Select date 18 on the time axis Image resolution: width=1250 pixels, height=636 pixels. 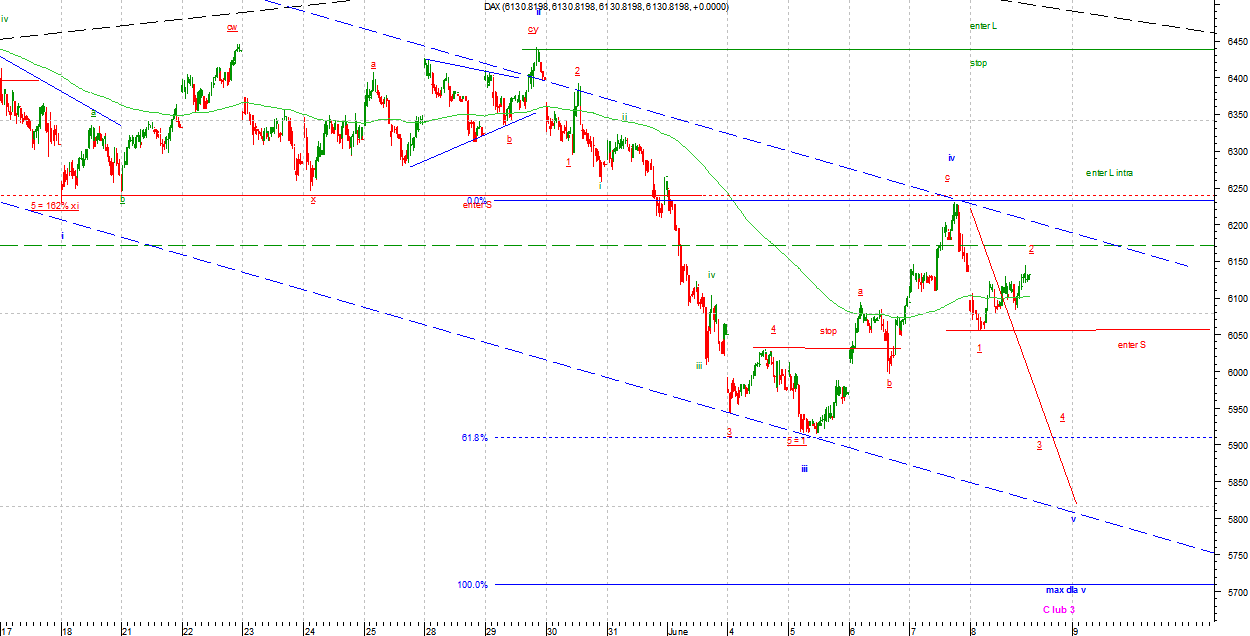pyautogui.click(x=66, y=631)
